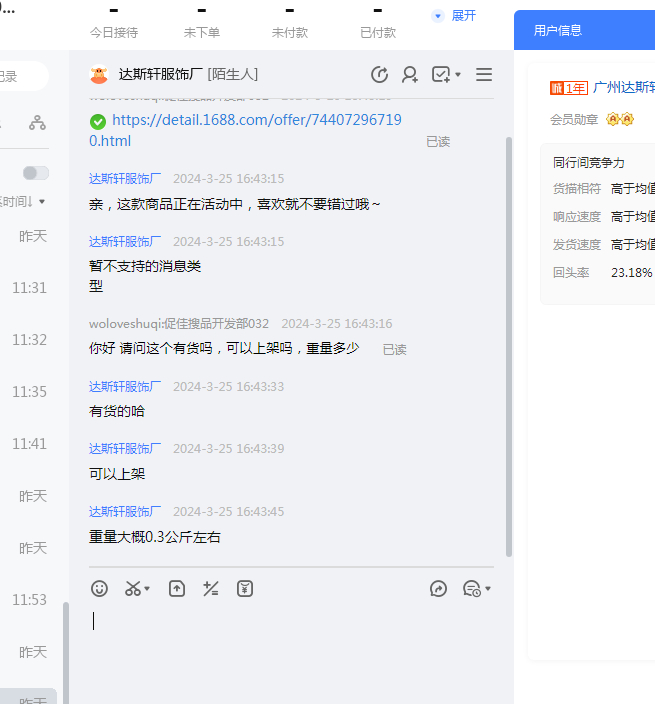The image size is (655, 704).
Task: Click the forward message arrow icon
Action: point(438,589)
